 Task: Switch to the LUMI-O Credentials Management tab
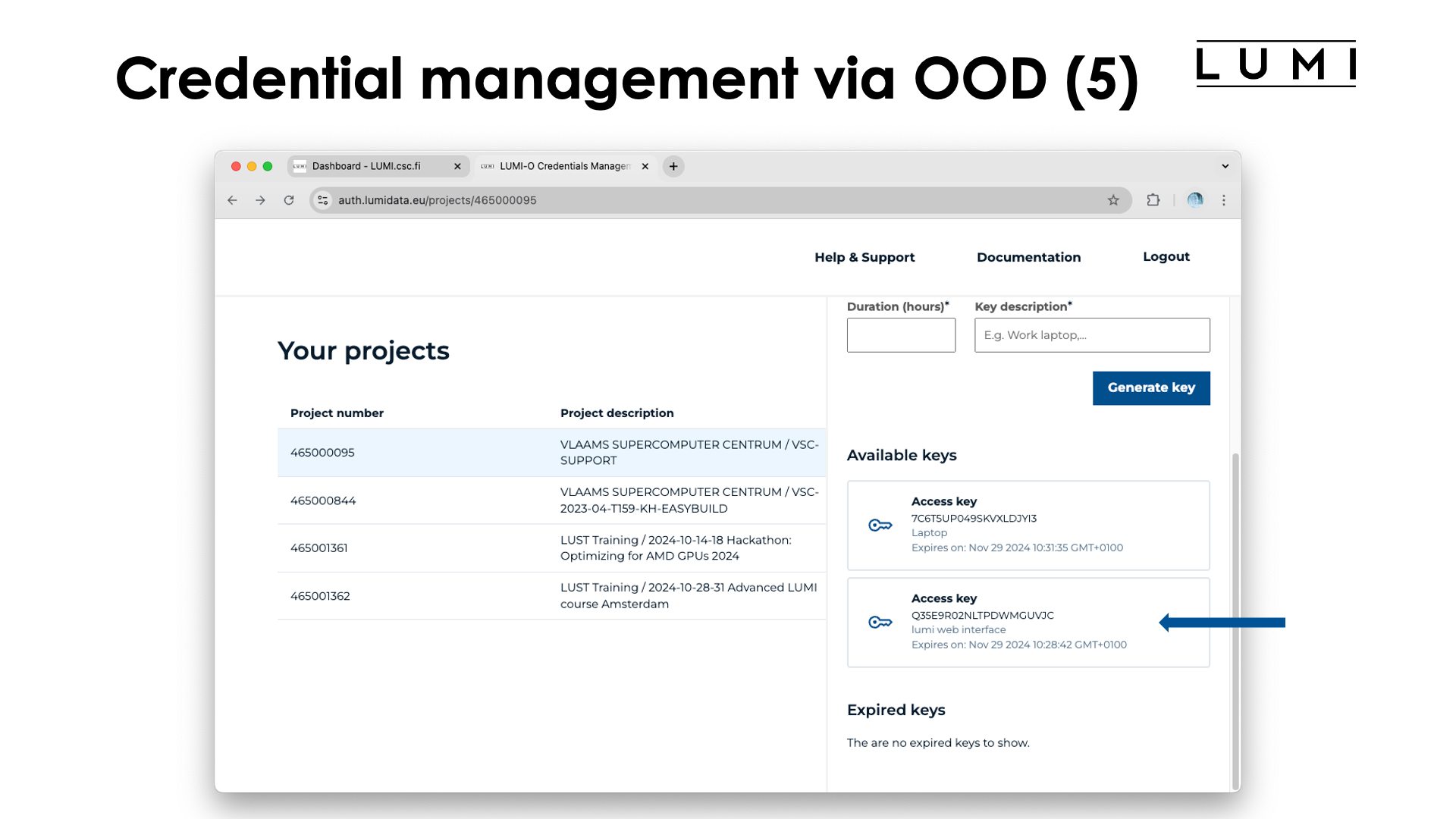[x=564, y=166]
